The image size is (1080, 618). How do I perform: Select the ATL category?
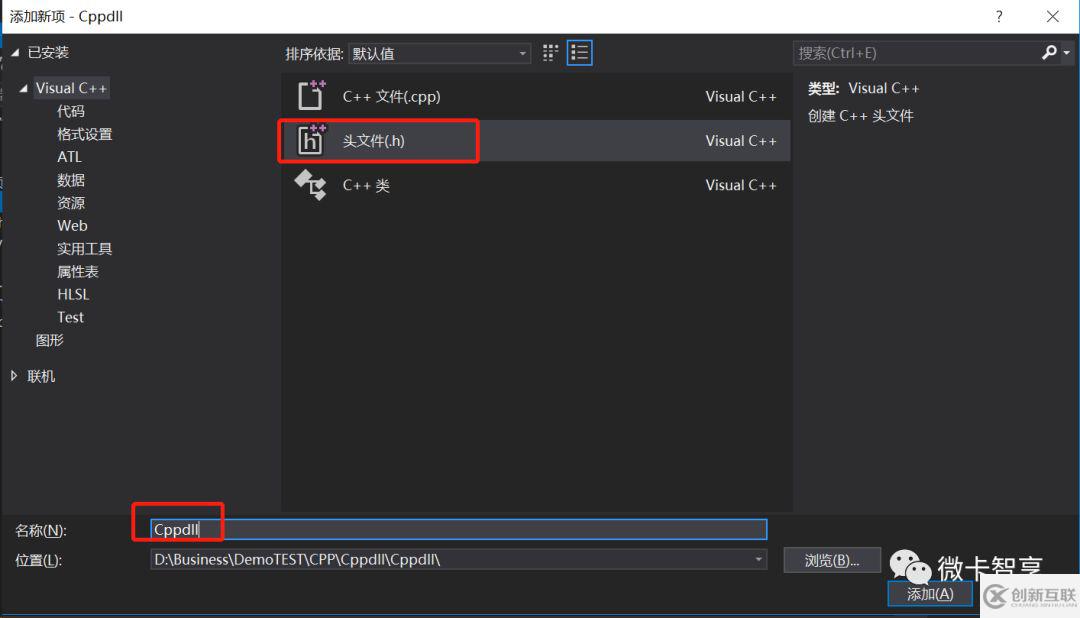pos(70,157)
